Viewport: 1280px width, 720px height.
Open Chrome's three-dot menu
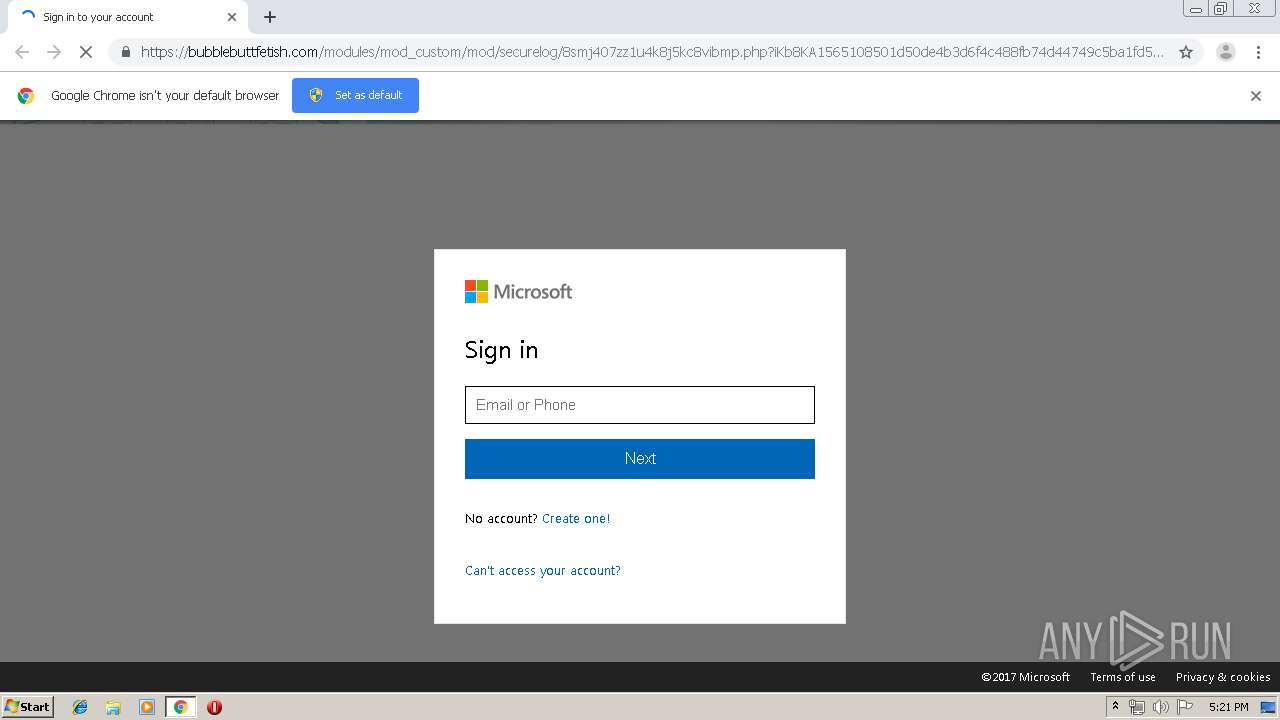point(1258,52)
